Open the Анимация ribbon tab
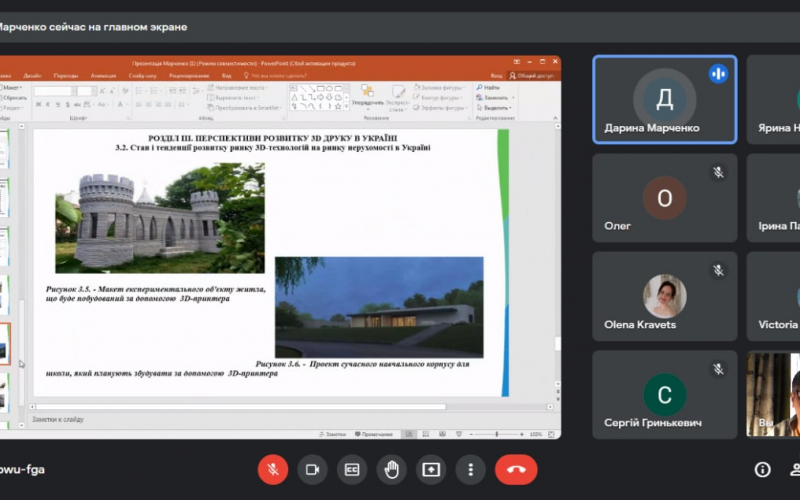Screen dimensions: 800x500 (104, 76)
